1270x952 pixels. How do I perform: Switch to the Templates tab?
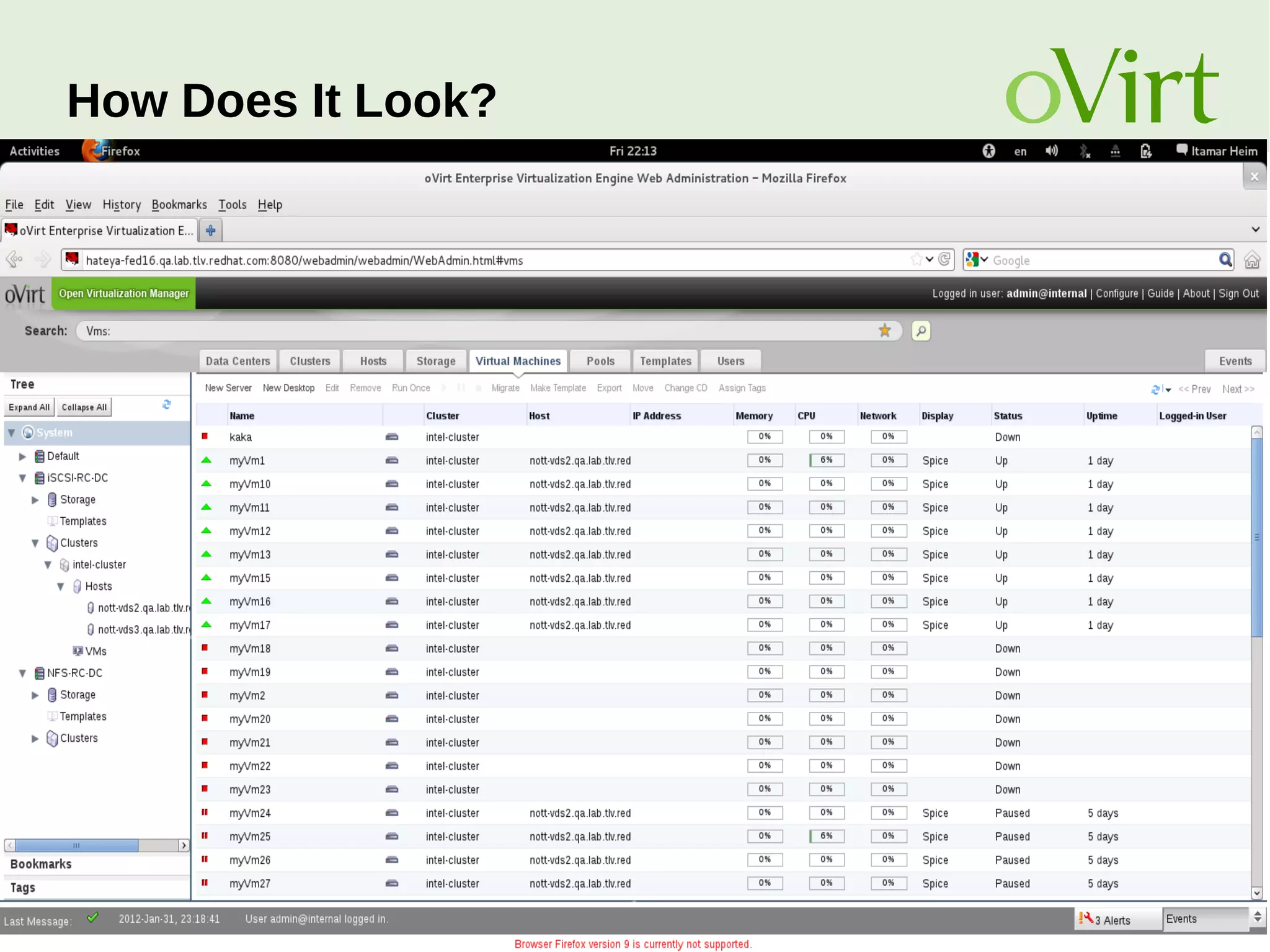[665, 361]
